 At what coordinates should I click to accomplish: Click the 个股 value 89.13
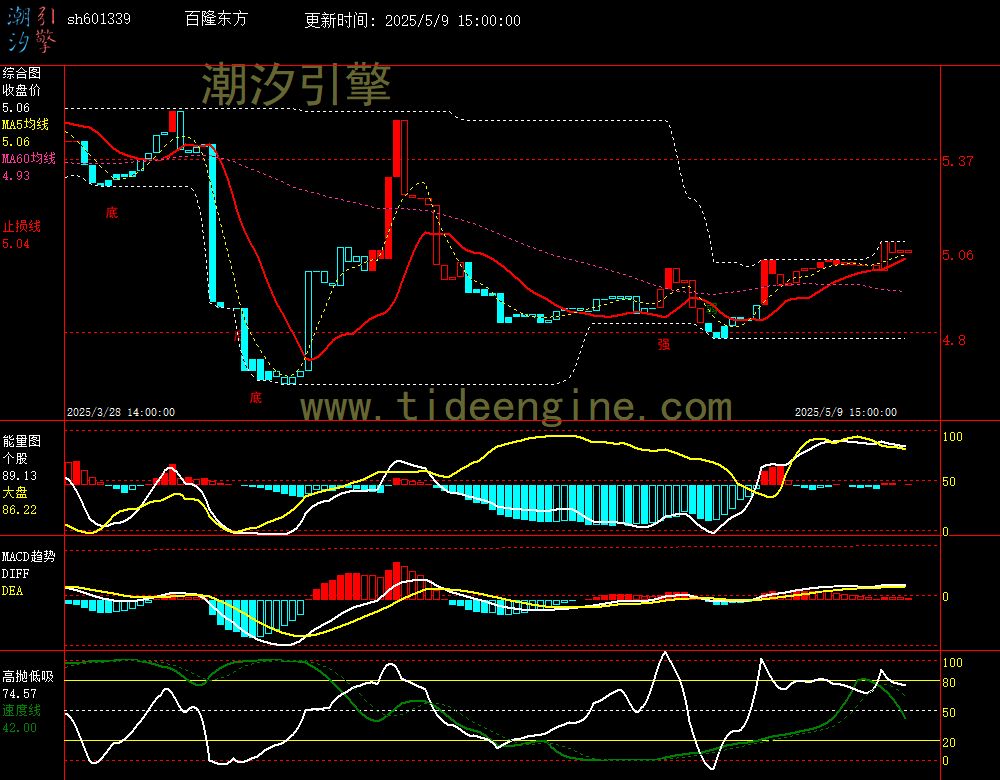coord(19,476)
